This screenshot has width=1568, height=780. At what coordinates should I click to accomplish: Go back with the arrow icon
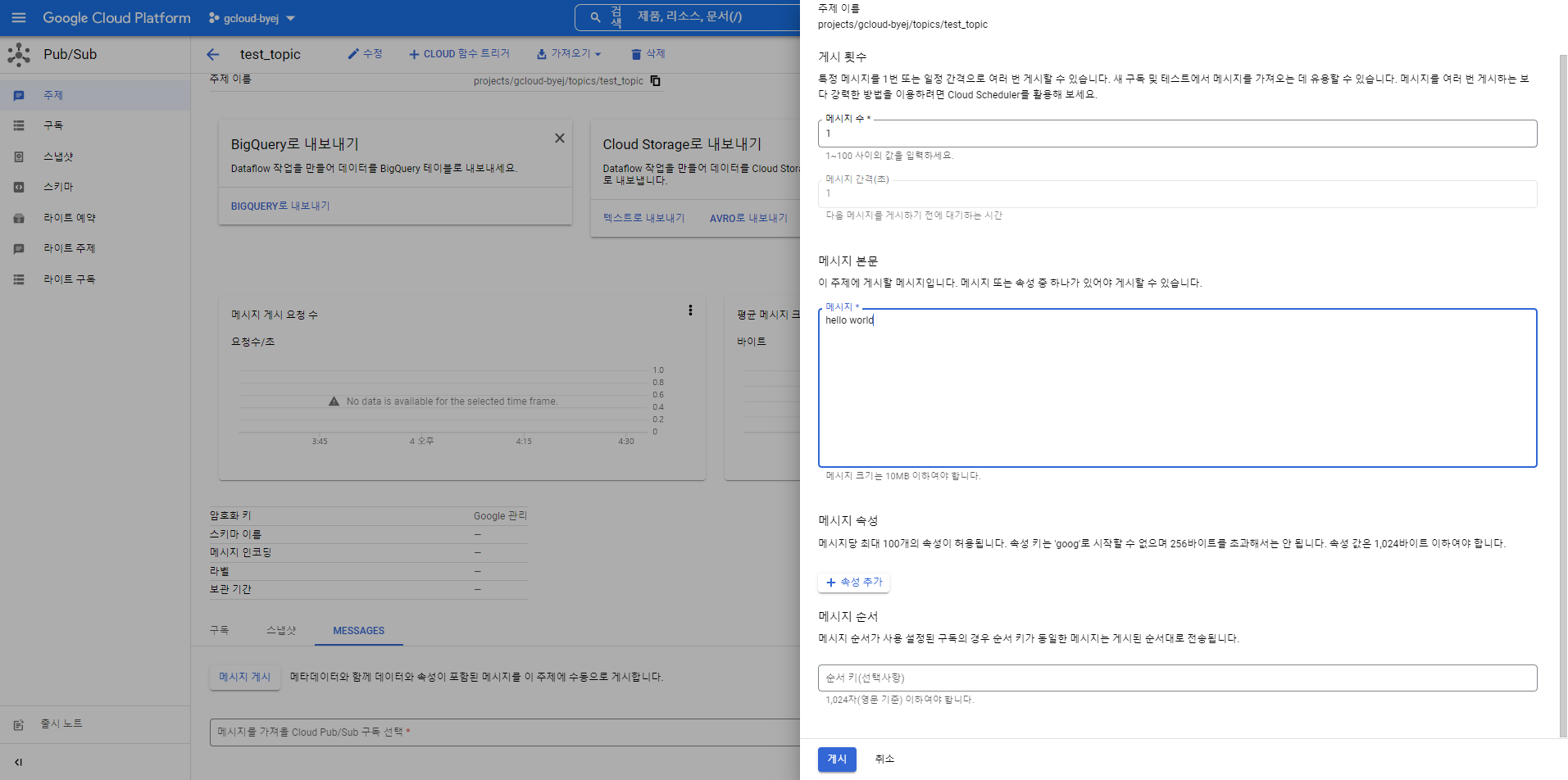(213, 54)
